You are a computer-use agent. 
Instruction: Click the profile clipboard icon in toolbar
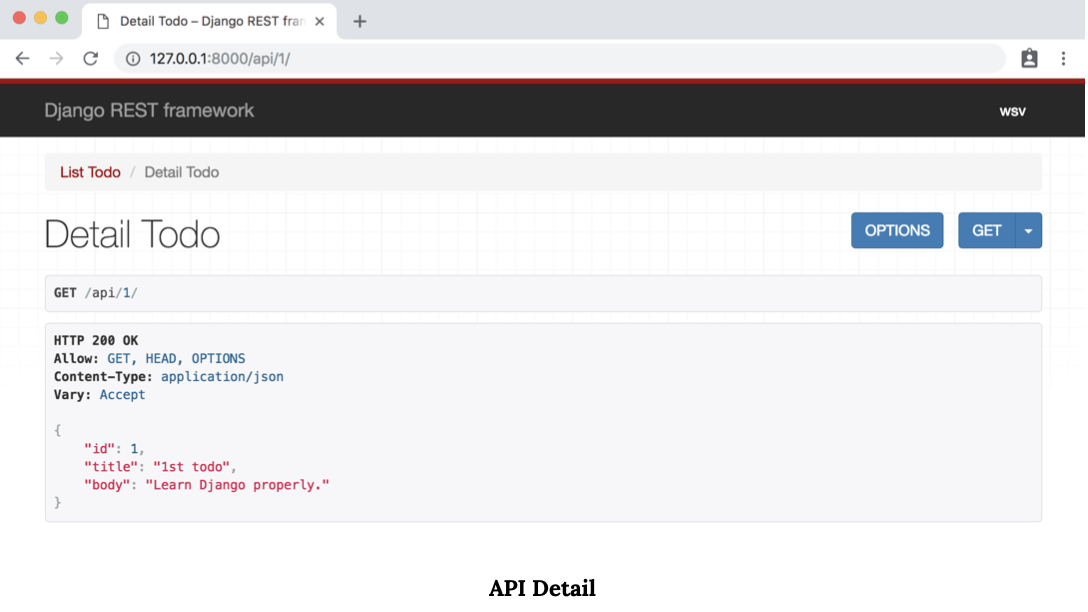click(1029, 59)
